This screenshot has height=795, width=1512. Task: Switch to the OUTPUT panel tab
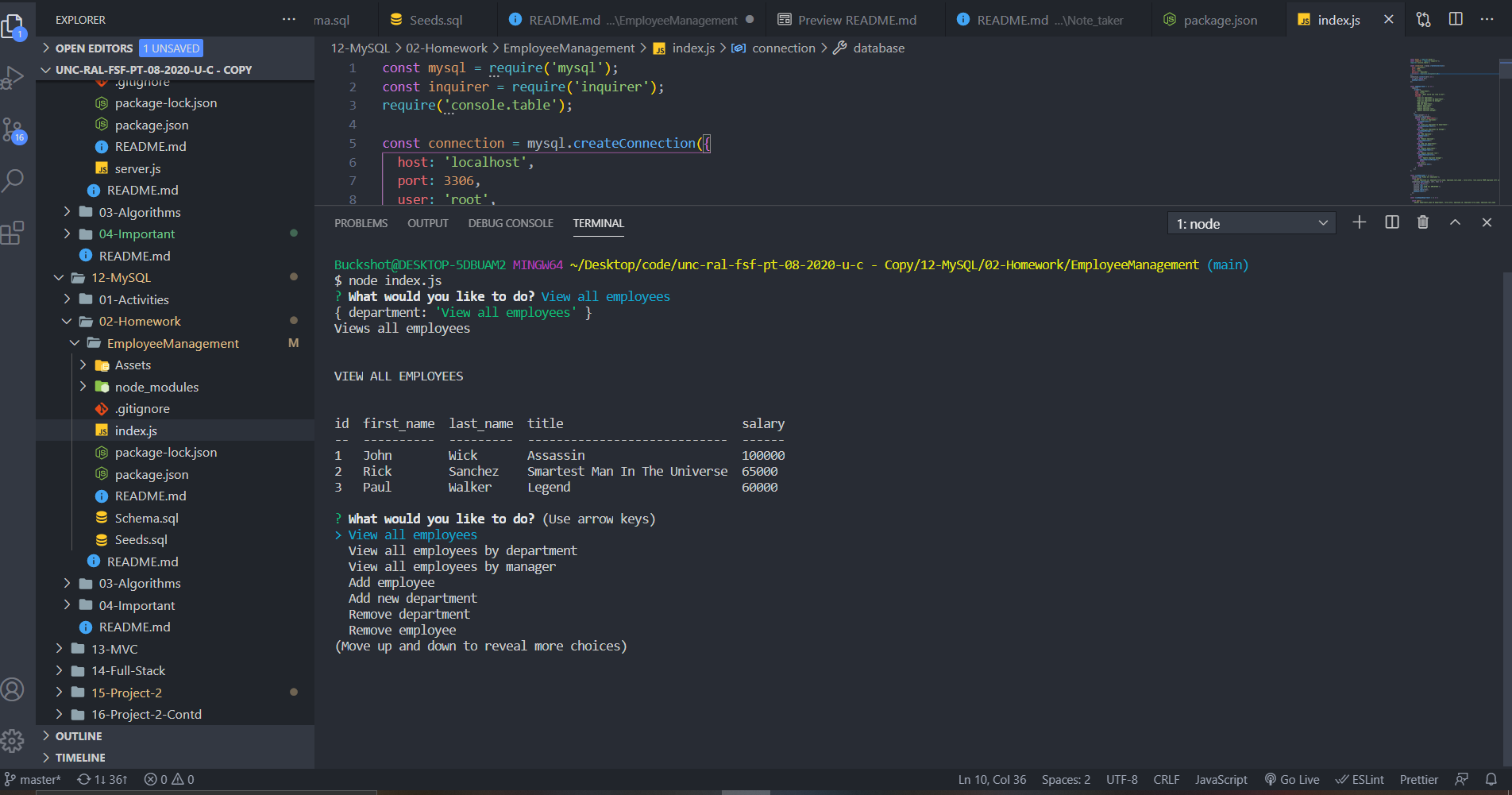(428, 223)
